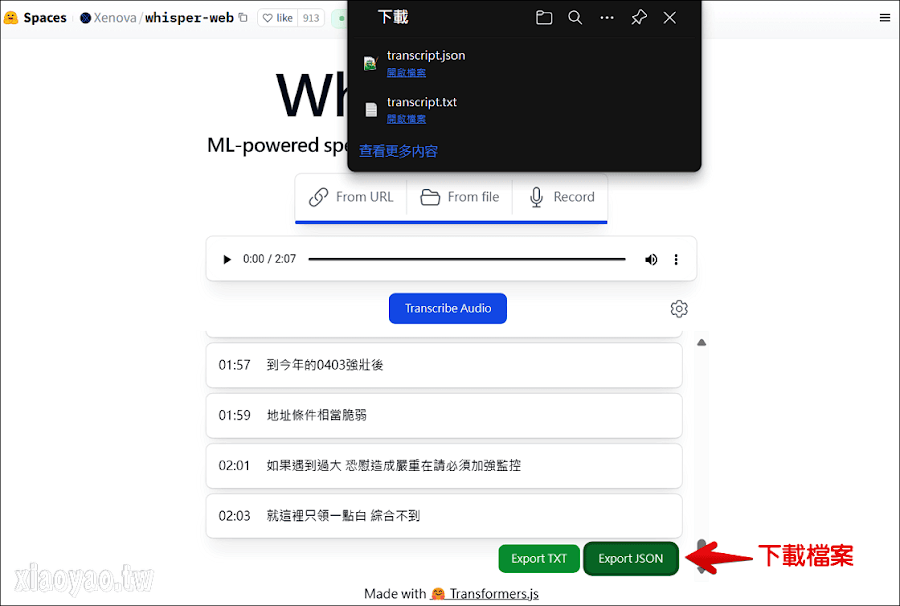
Task: Search downloads using magnifier icon
Action: click(x=575, y=18)
